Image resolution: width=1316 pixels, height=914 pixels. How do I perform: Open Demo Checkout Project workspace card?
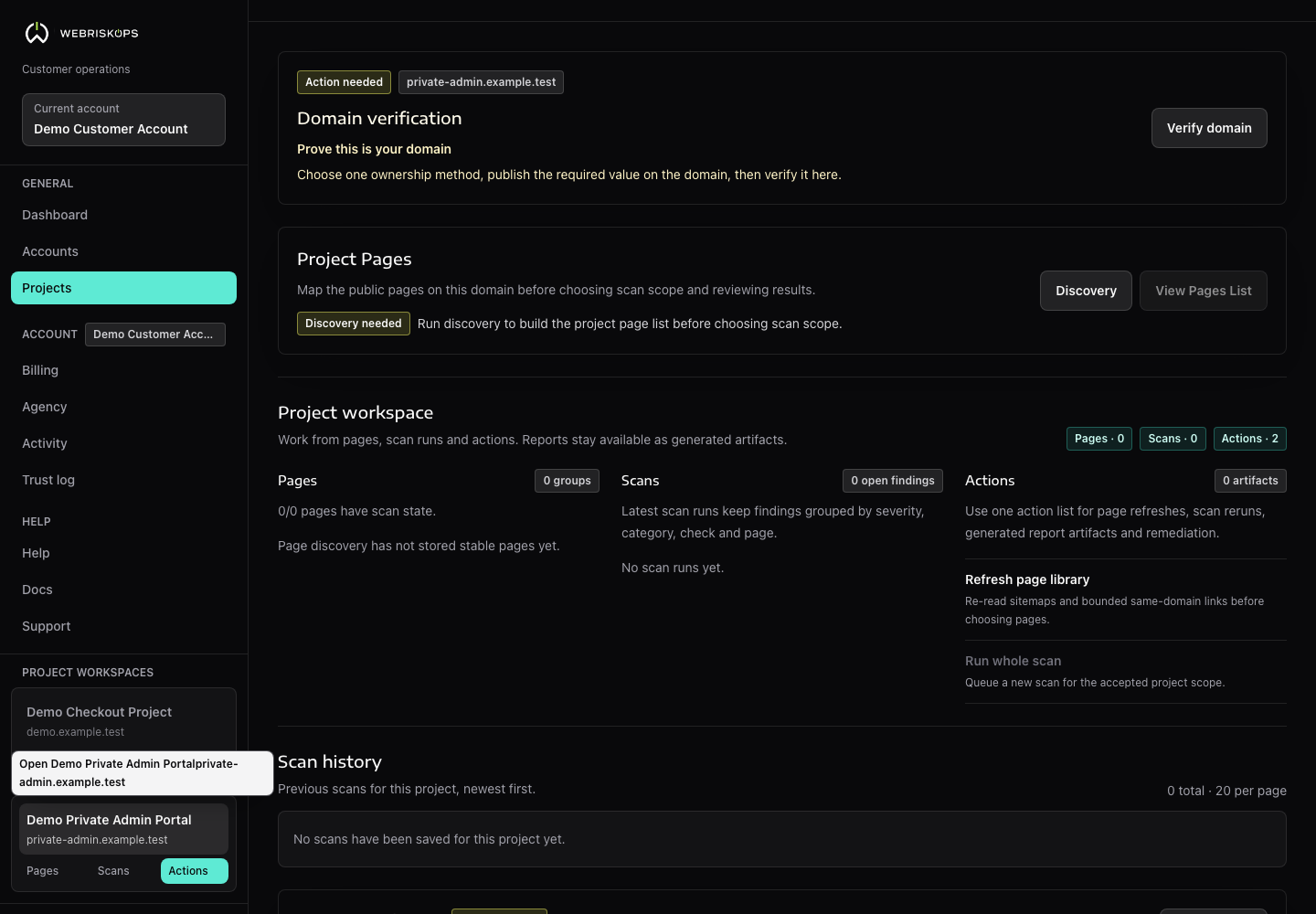click(123, 720)
